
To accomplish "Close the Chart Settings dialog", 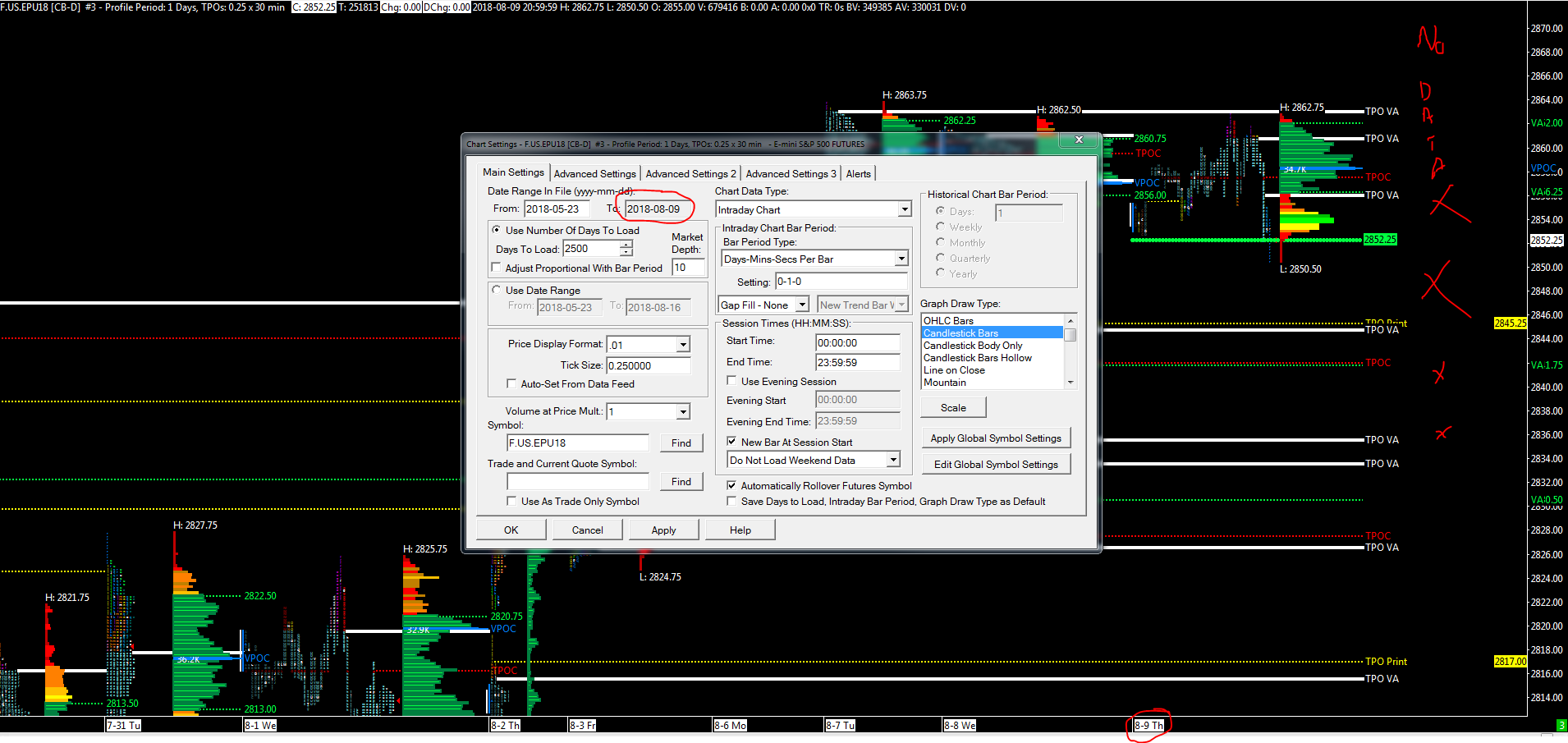I will coord(1078,140).
